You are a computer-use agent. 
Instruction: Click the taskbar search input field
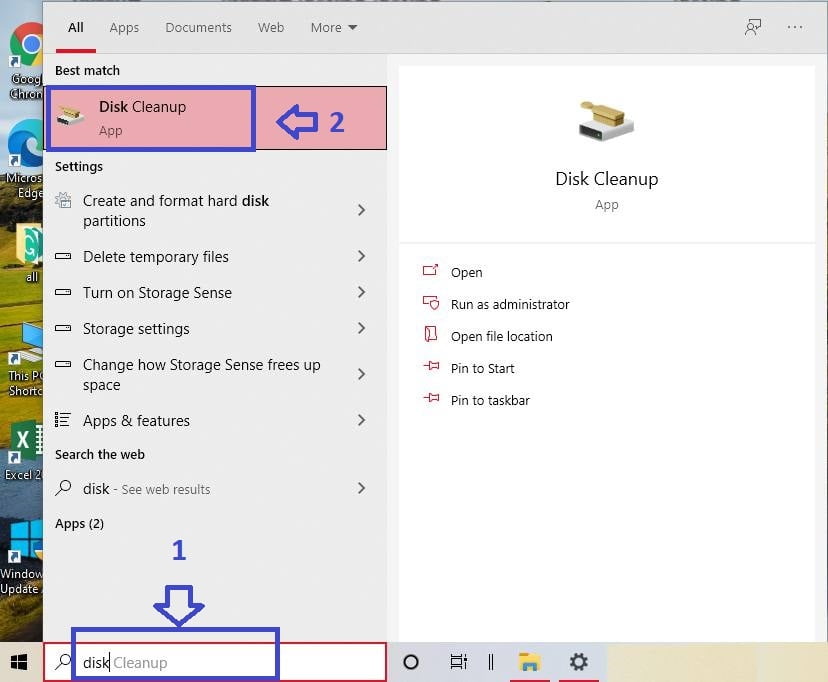[x=216, y=662]
